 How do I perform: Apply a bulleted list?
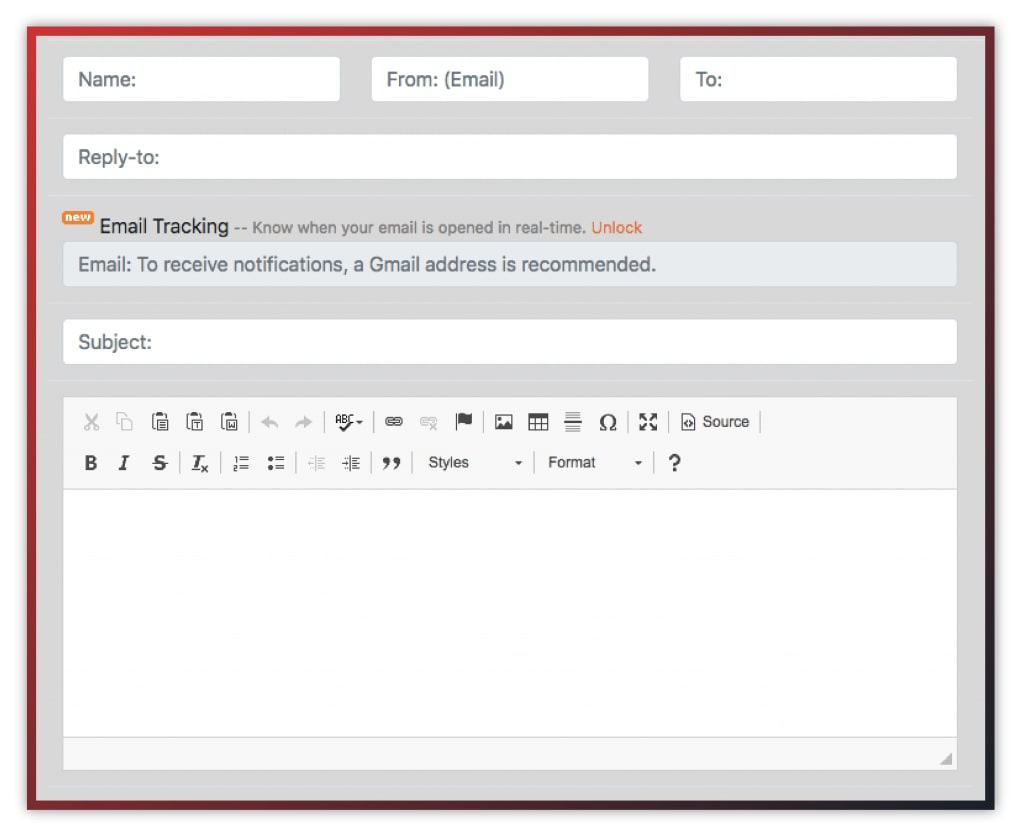click(276, 462)
